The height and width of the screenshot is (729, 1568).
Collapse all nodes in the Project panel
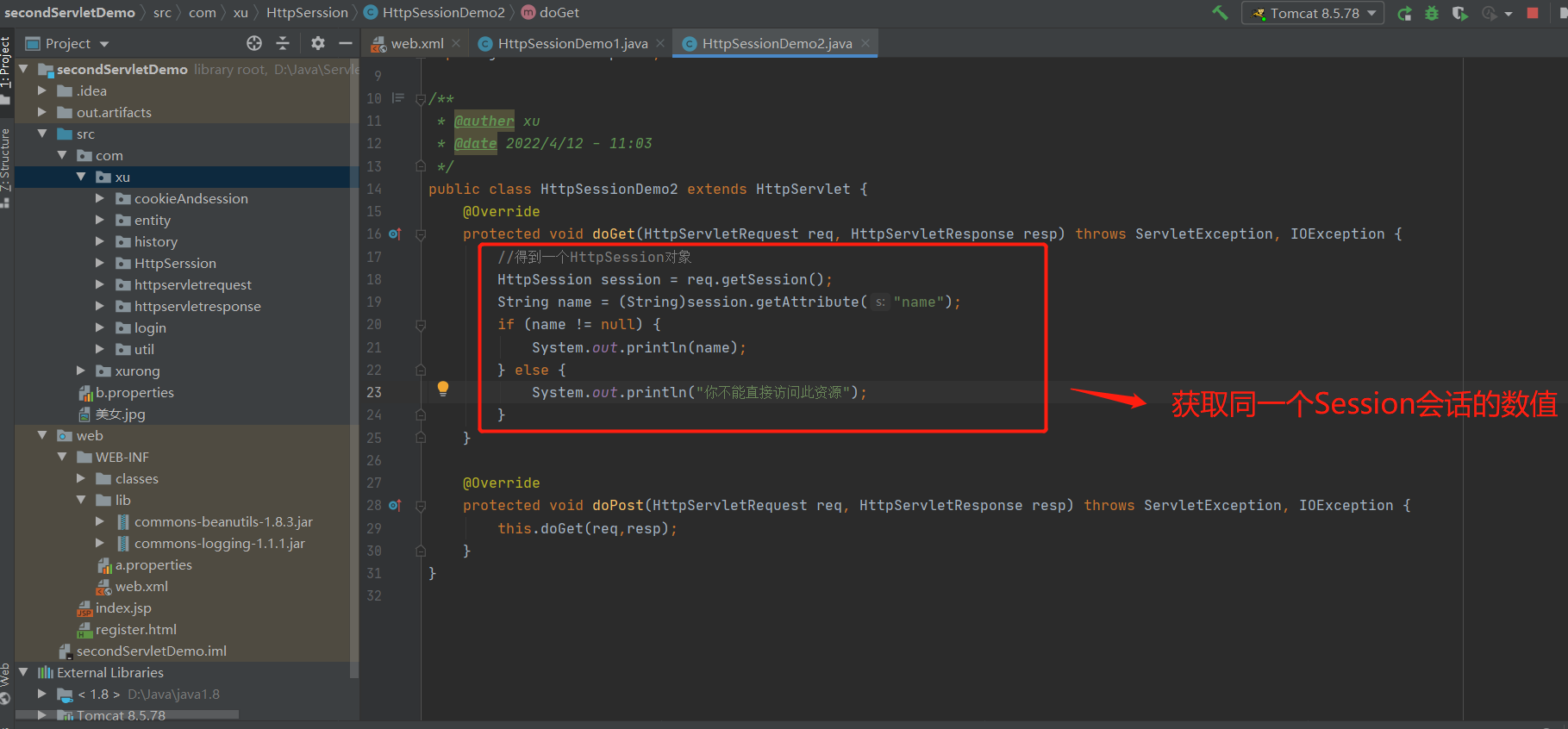pyautogui.click(x=283, y=43)
